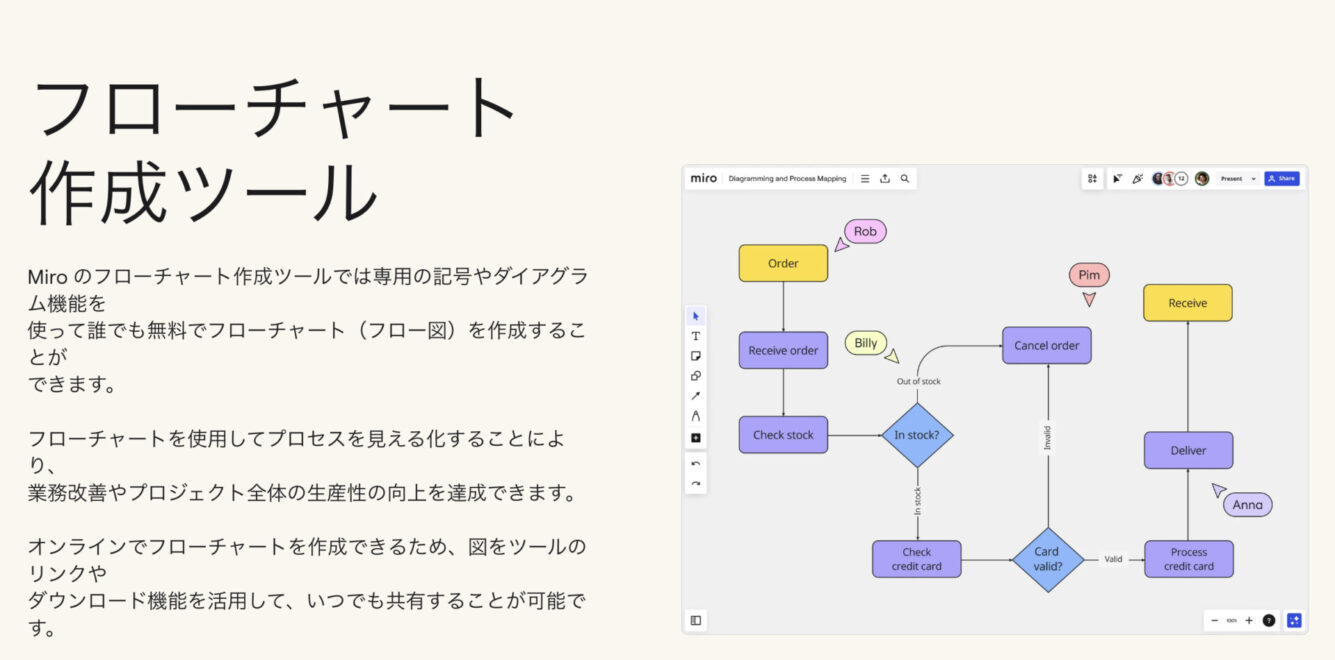
Task: Open the Shapes tool in Miro toolbar
Action: point(696,376)
